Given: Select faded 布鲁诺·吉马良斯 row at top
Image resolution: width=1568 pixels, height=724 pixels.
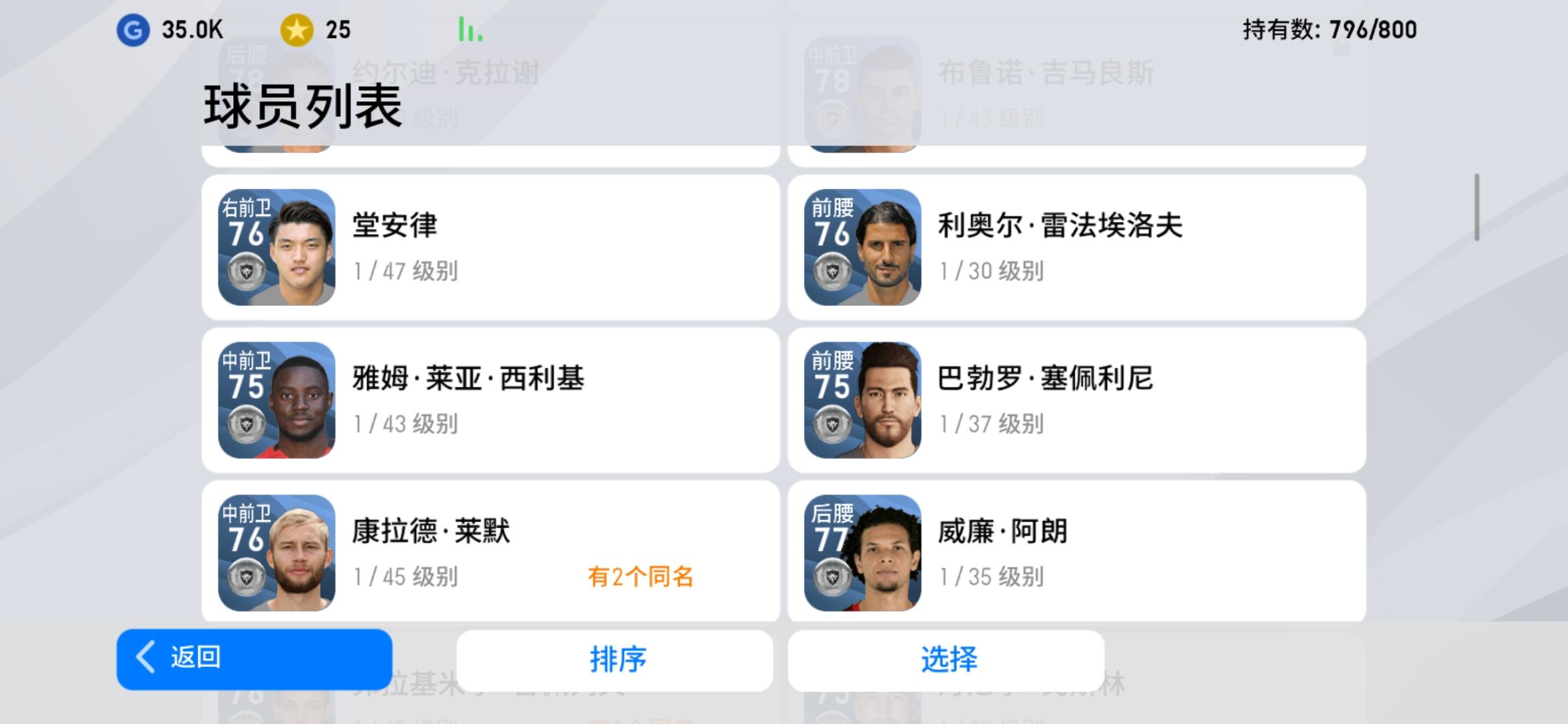Looking at the screenshot, I should click(1077, 94).
